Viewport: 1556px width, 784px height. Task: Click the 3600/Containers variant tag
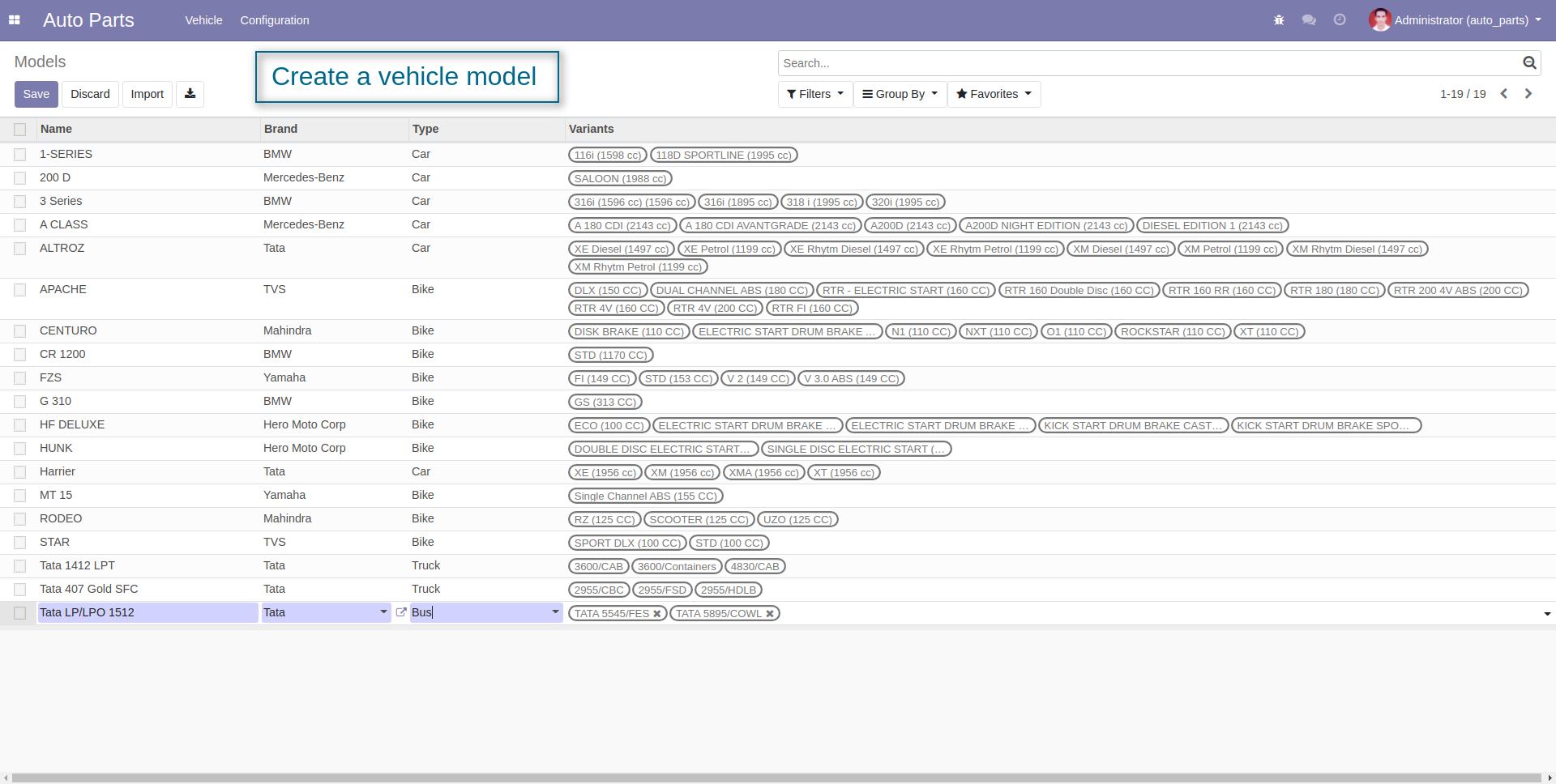coord(677,566)
